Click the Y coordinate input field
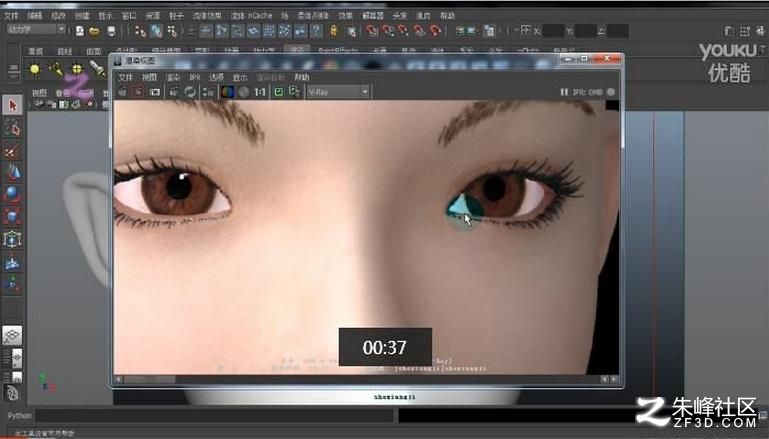 pos(586,31)
